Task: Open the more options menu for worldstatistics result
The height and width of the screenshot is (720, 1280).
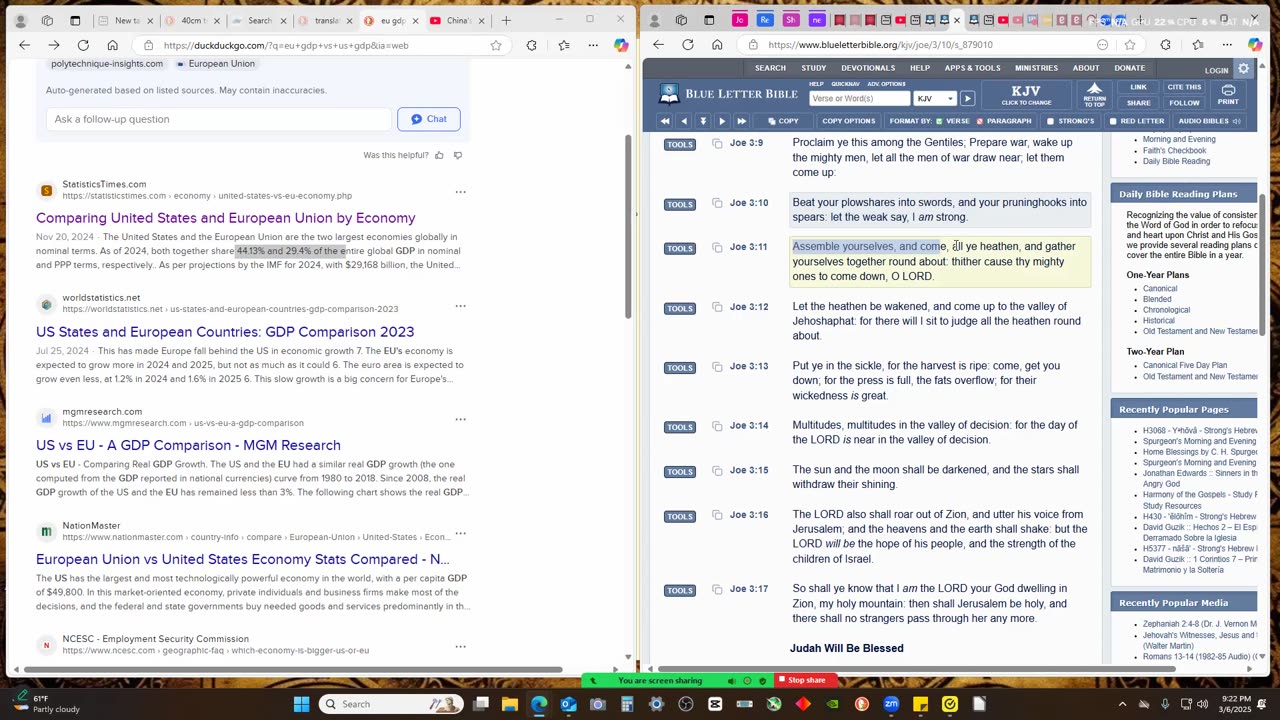Action: click(x=460, y=305)
